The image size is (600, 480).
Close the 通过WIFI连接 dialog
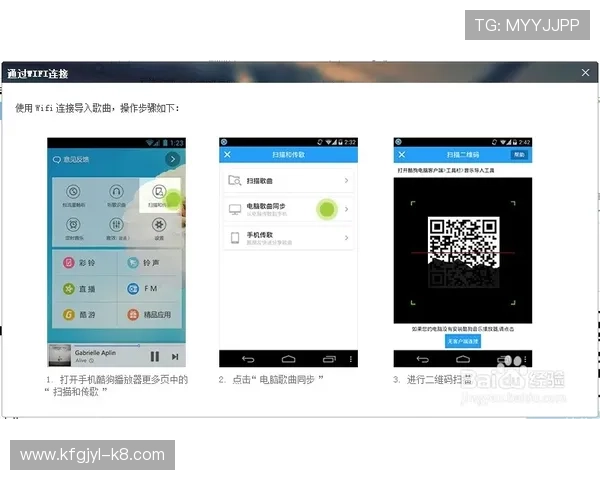coord(585,73)
